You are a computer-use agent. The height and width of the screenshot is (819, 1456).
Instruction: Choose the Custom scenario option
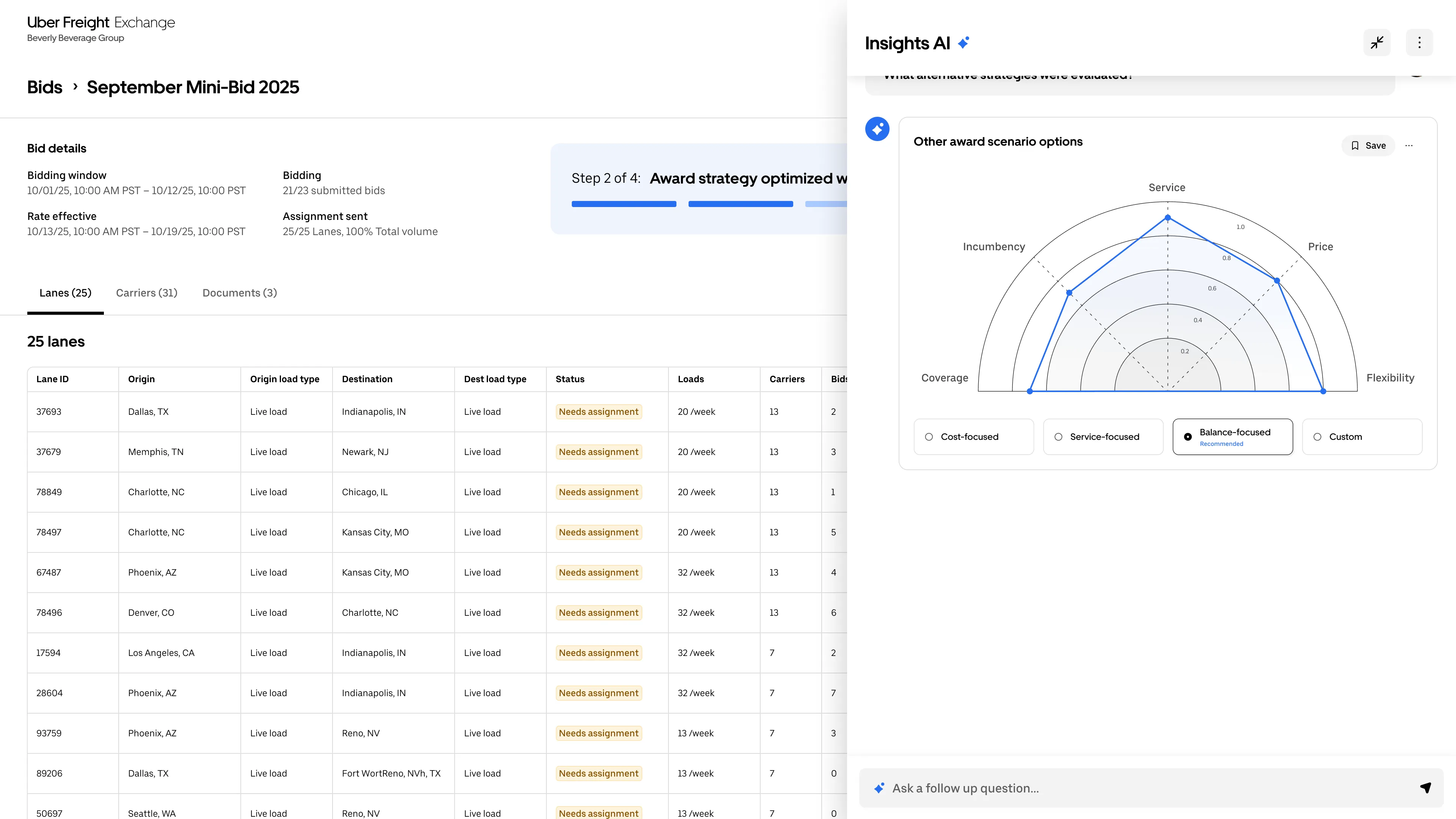tap(1362, 436)
